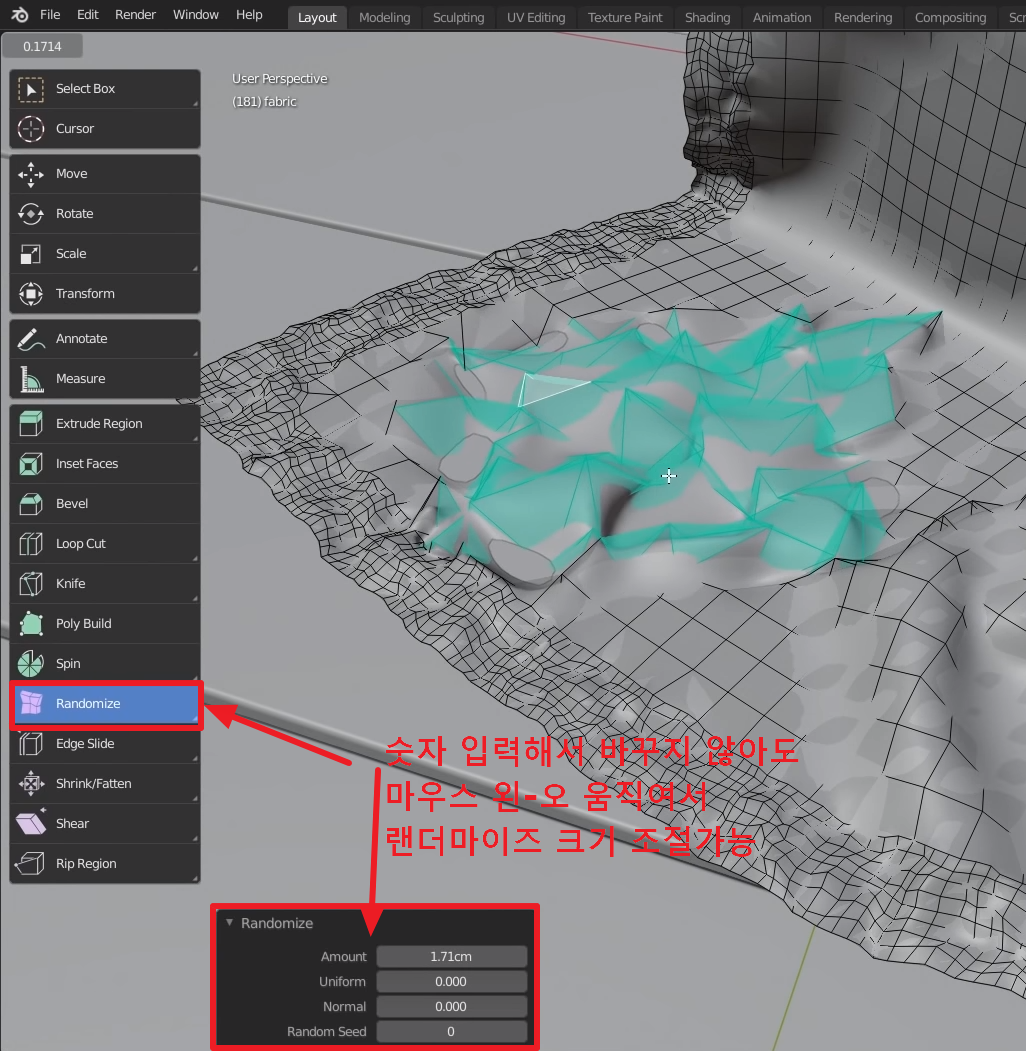The image size is (1026, 1051).
Task: Collapse the Randomize operator panel
Action: click(230, 923)
